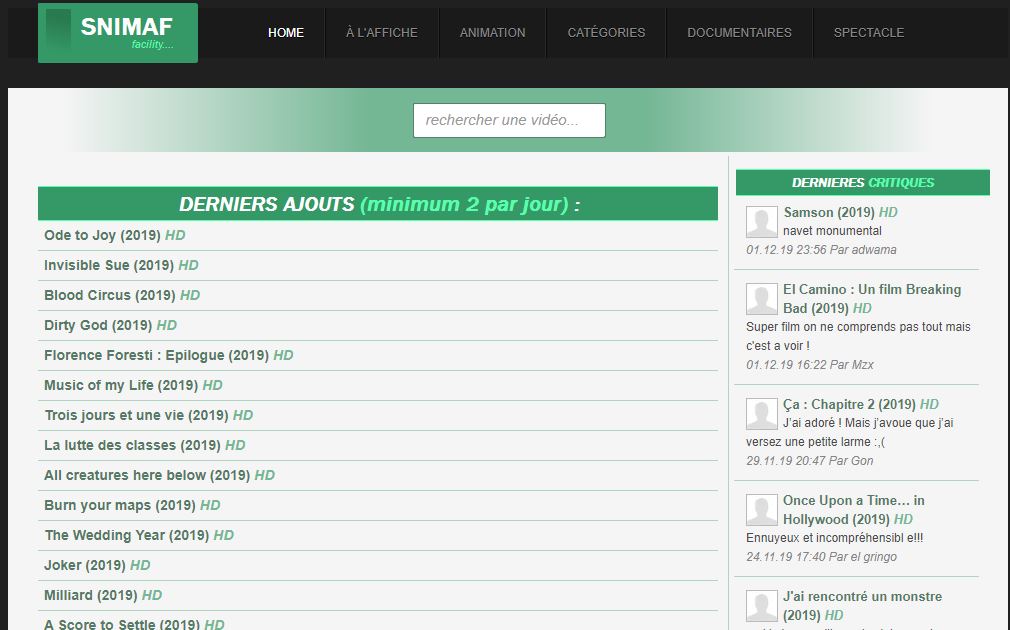The image size is (1010, 630).
Task: Click avatar next to Once Upon a Time review
Action: coord(761,510)
